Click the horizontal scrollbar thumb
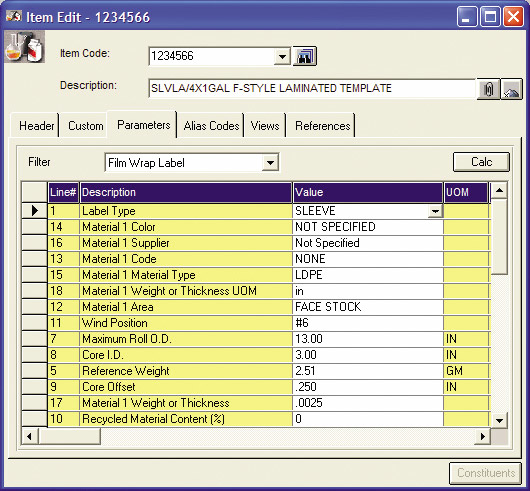Image resolution: width=530 pixels, height=491 pixels. [70, 436]
